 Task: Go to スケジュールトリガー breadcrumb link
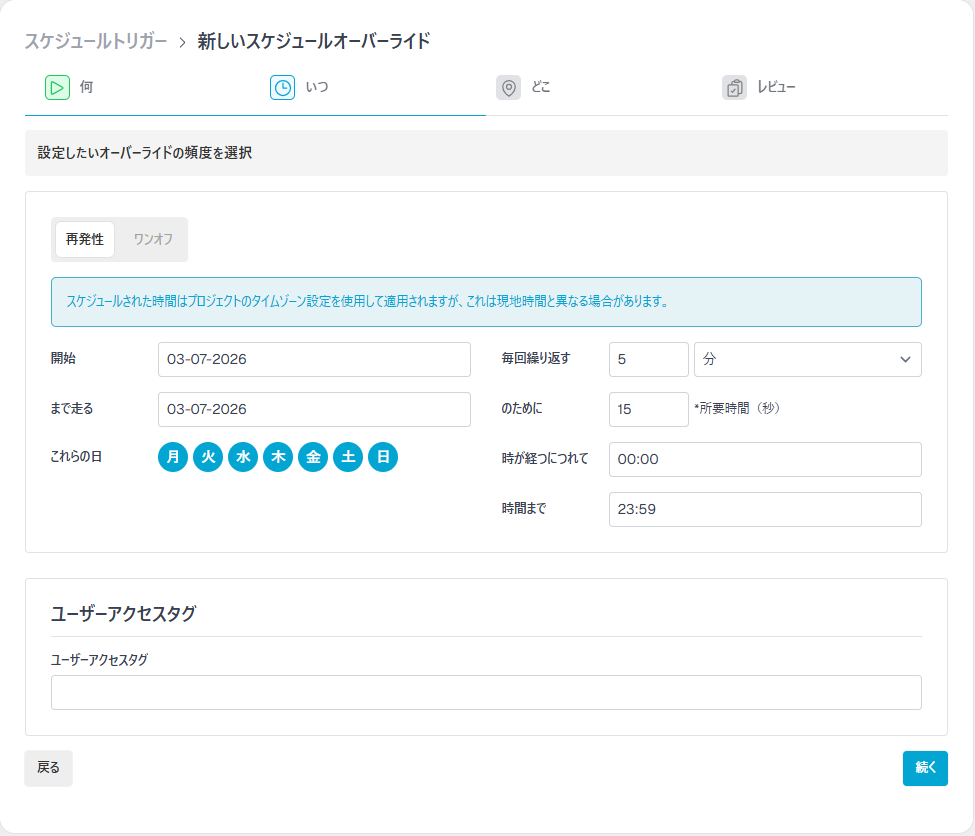point(96,42)
